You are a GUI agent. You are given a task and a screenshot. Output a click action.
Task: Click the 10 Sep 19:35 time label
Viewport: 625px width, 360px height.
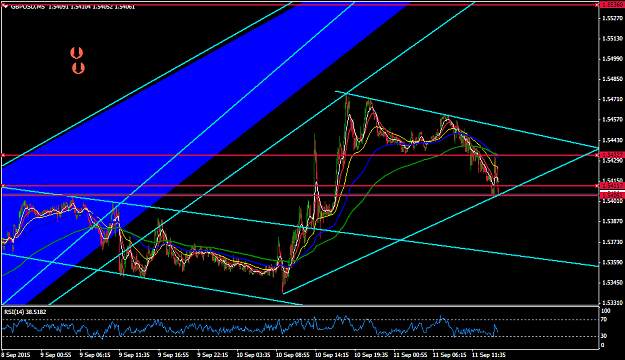click(x=371, y=354)
